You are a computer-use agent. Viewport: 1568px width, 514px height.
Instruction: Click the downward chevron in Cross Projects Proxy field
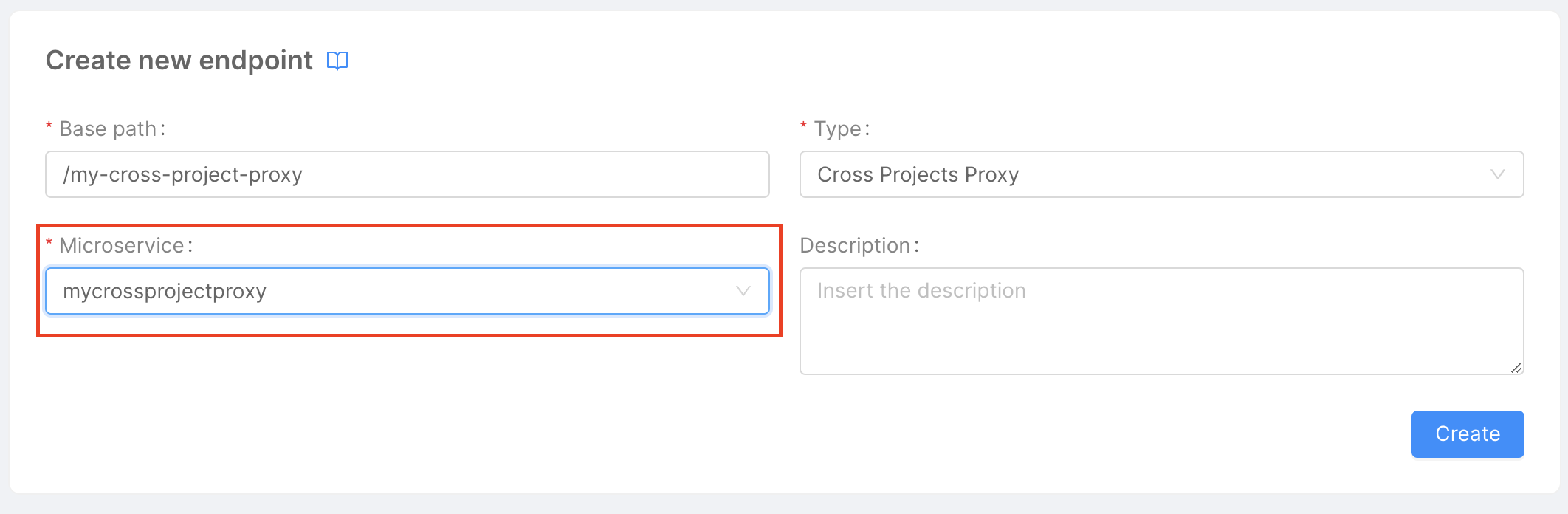(x=1499, y=174)
